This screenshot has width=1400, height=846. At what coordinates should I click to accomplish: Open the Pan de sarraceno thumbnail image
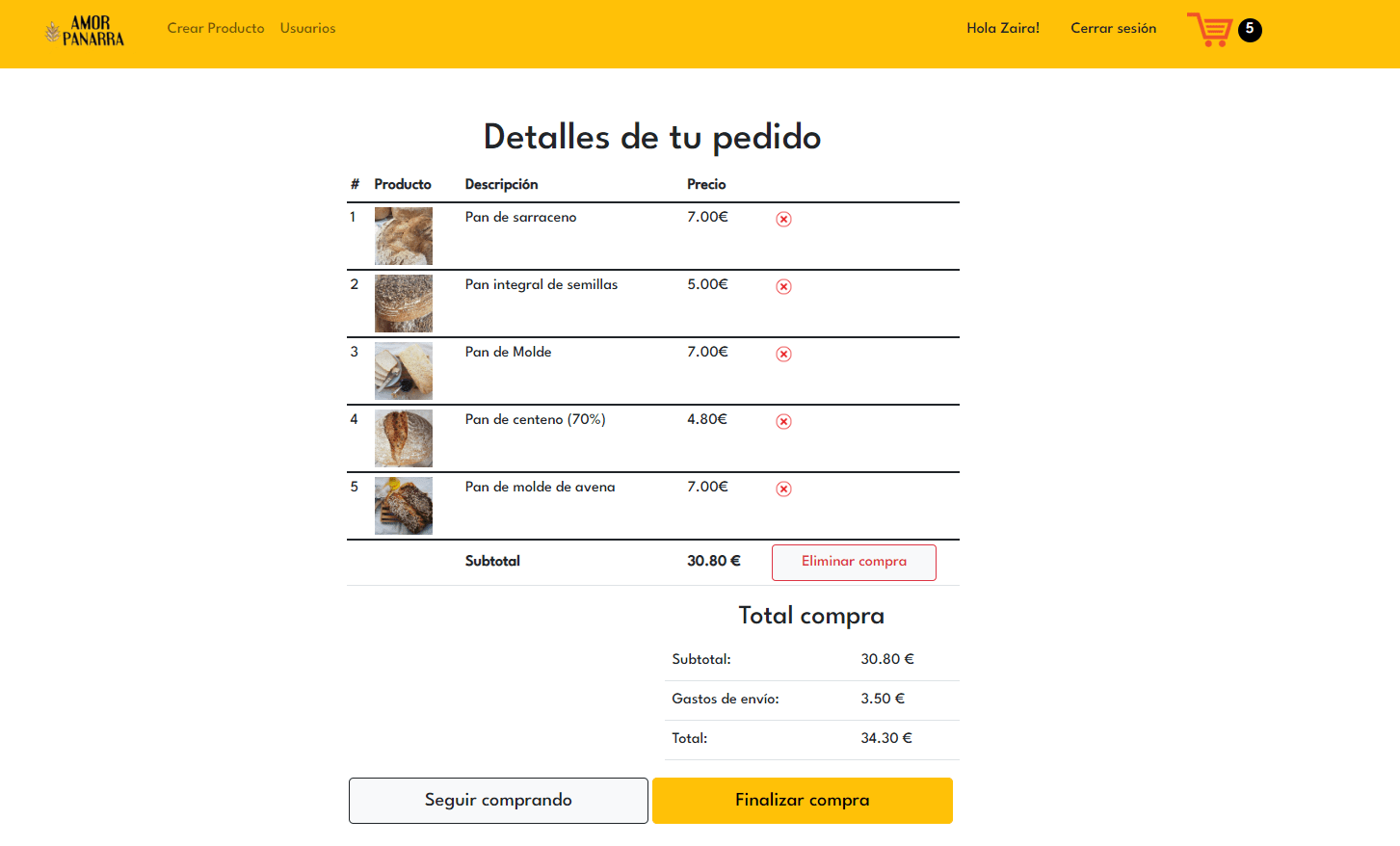click(404, 235)
